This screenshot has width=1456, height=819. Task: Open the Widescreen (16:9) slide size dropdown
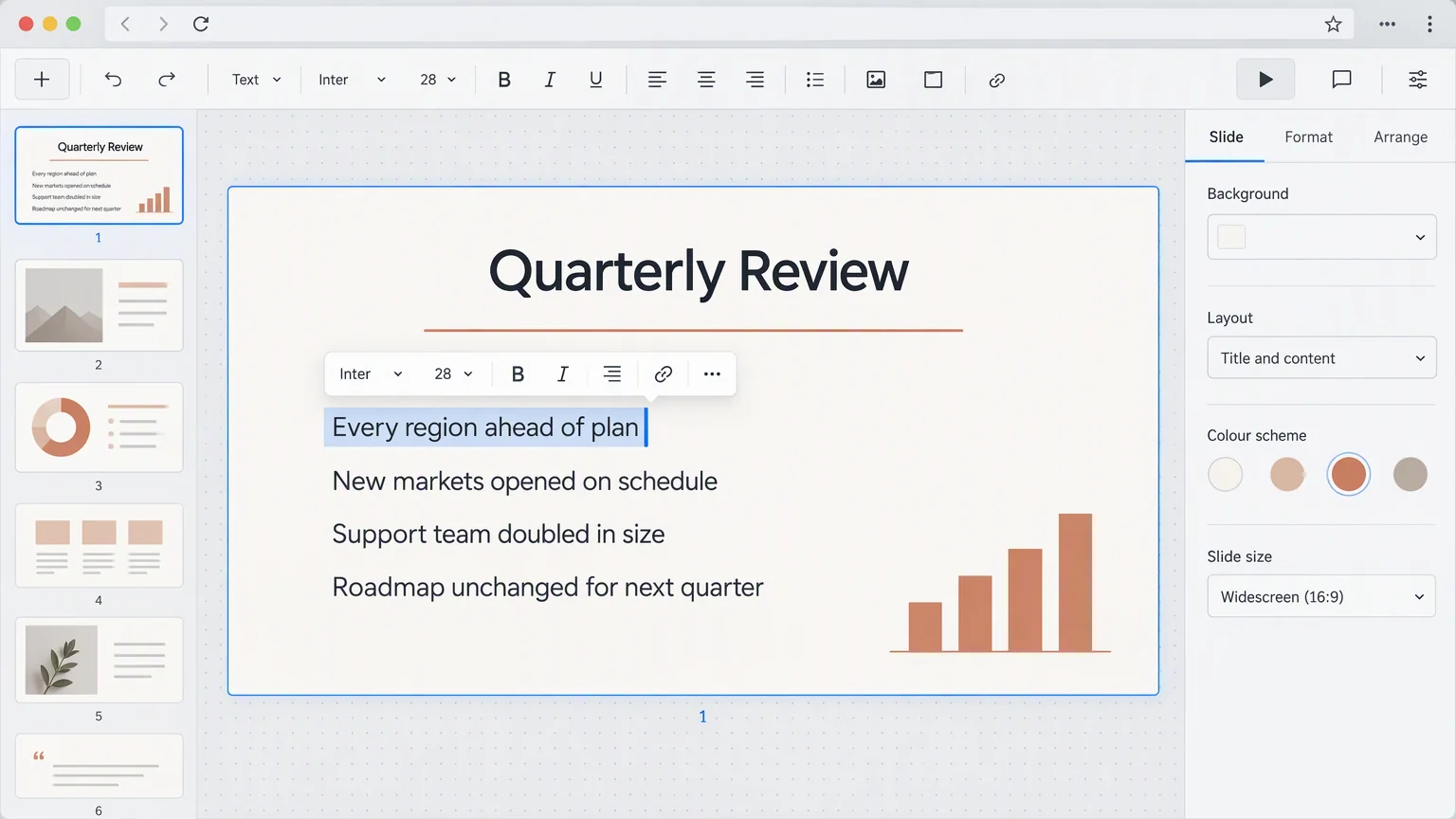[1321, 597]
